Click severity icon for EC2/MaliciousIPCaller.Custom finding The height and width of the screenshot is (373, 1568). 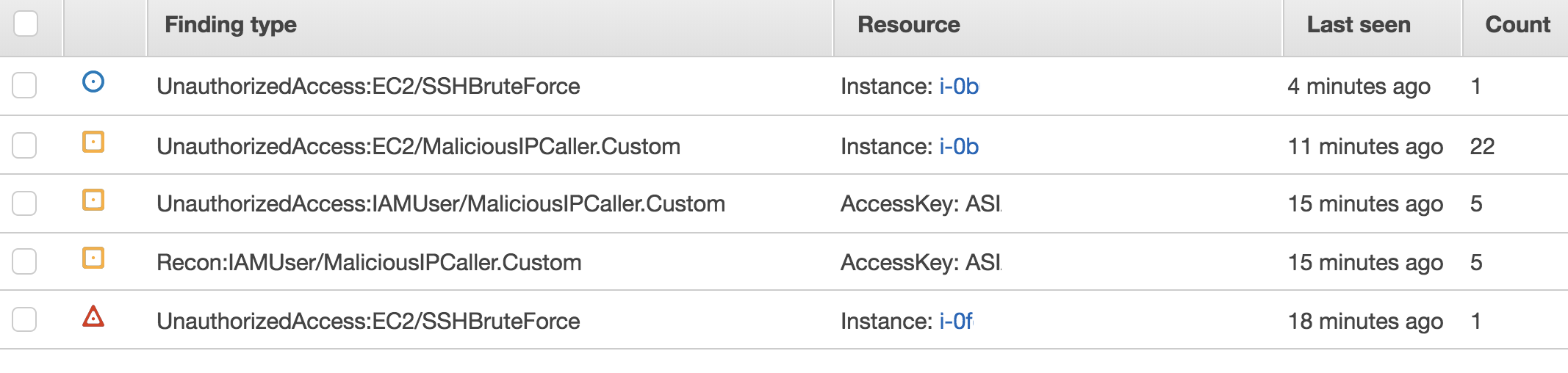click(93, 142)
